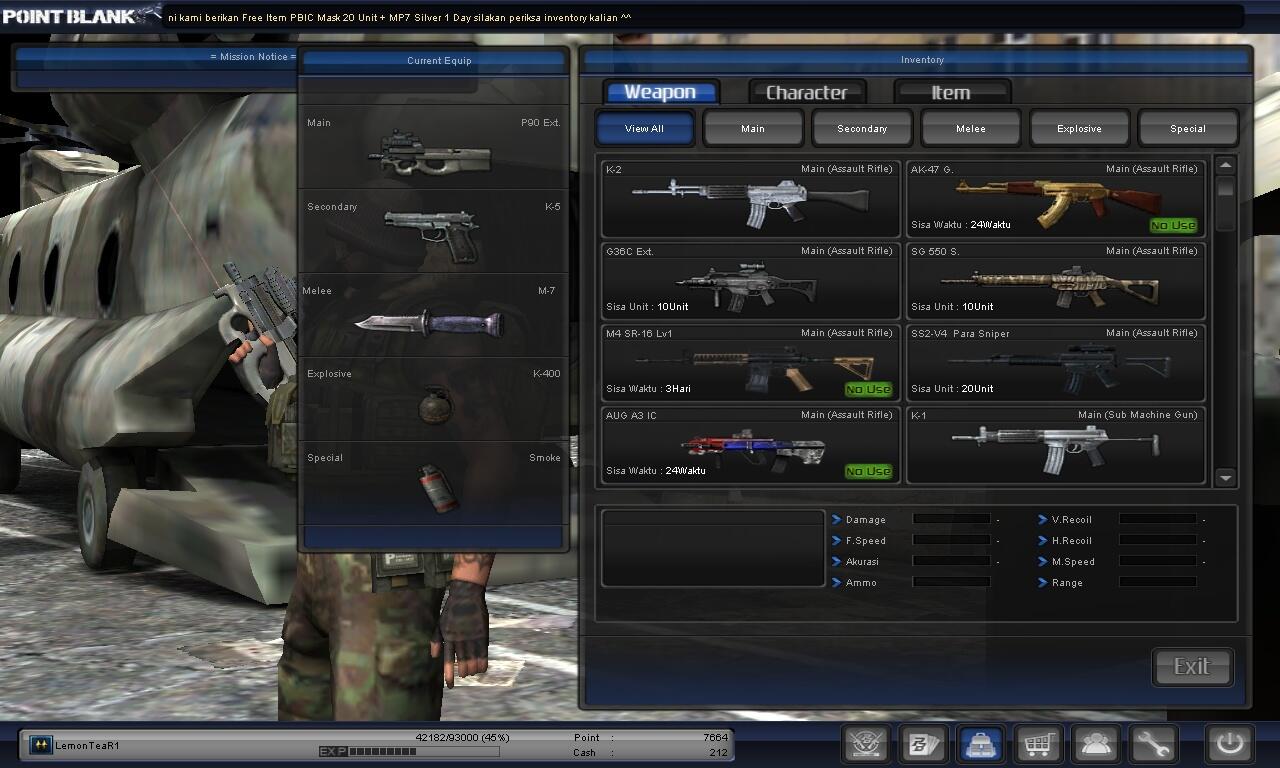The image size is (1280, 768).
Task: Click the Akurasi stat bar
Action: point(952,561)
